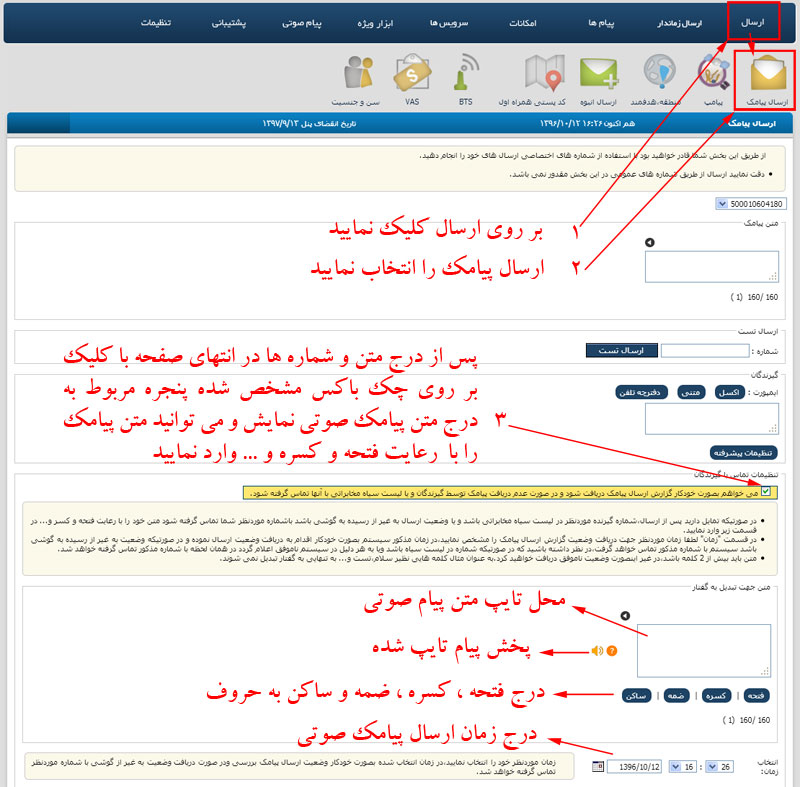
Task: Insert فتحه diacritic button
Action: [x=756, y=695]
